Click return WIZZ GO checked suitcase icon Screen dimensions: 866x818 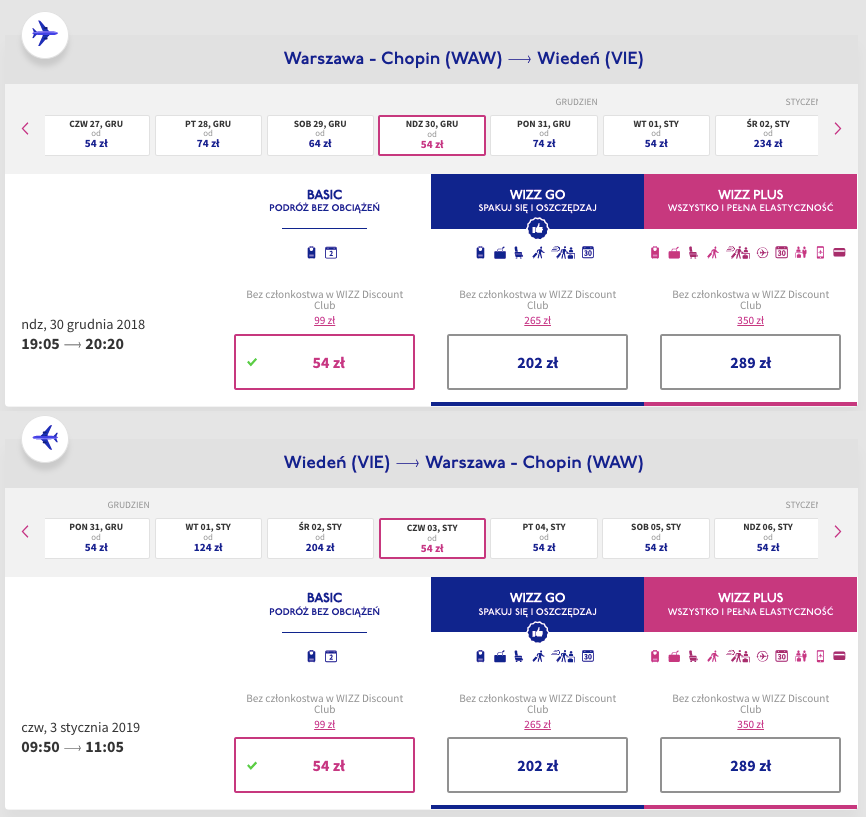point(500,657)
